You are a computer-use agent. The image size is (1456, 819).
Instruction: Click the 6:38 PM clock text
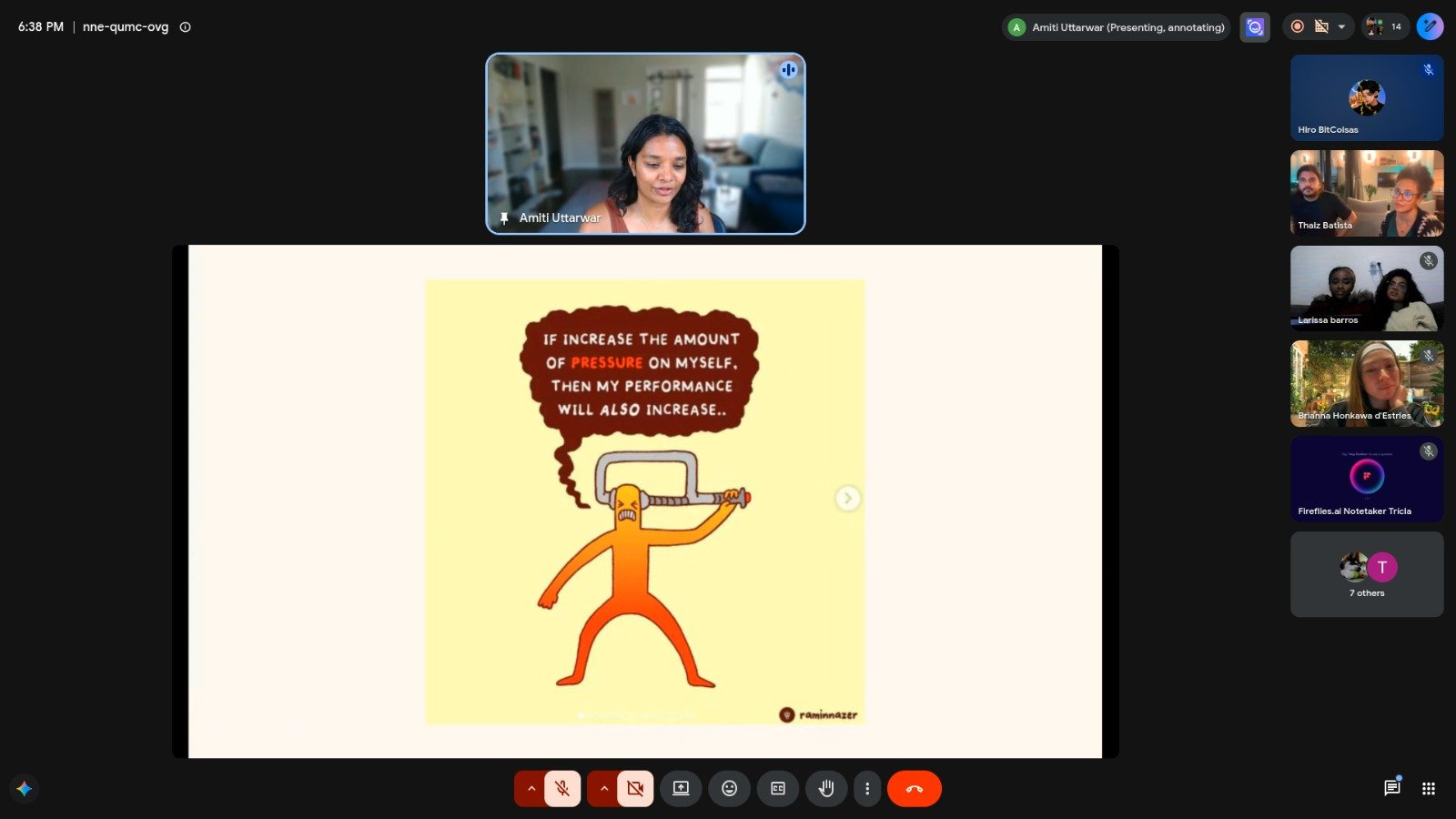coord(41,27)
